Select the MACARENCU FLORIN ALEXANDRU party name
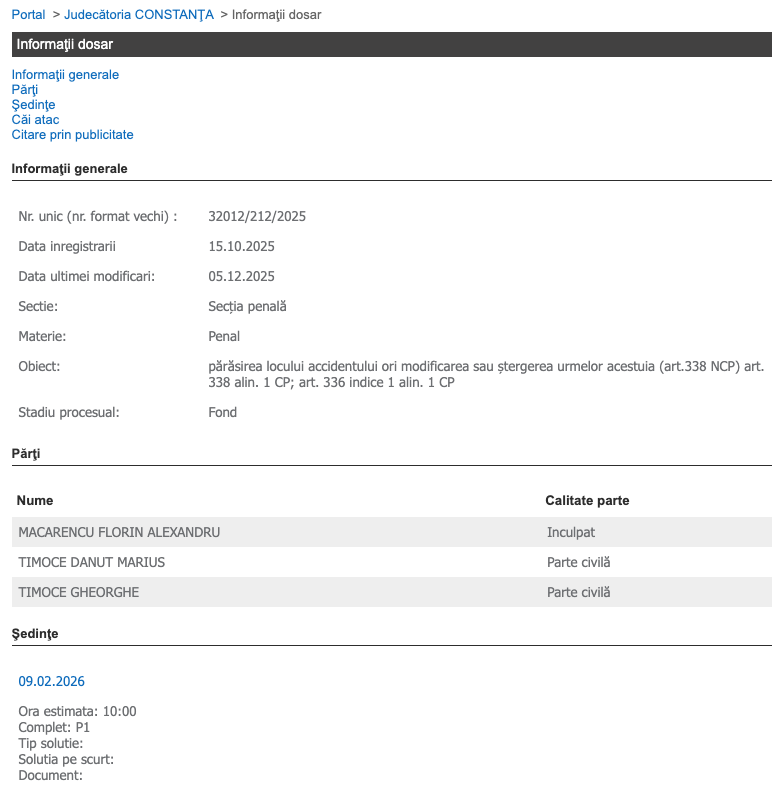Image resolution: width=772 pixels, height=792 pixels. pyautogui.click(x=119, y=533)
